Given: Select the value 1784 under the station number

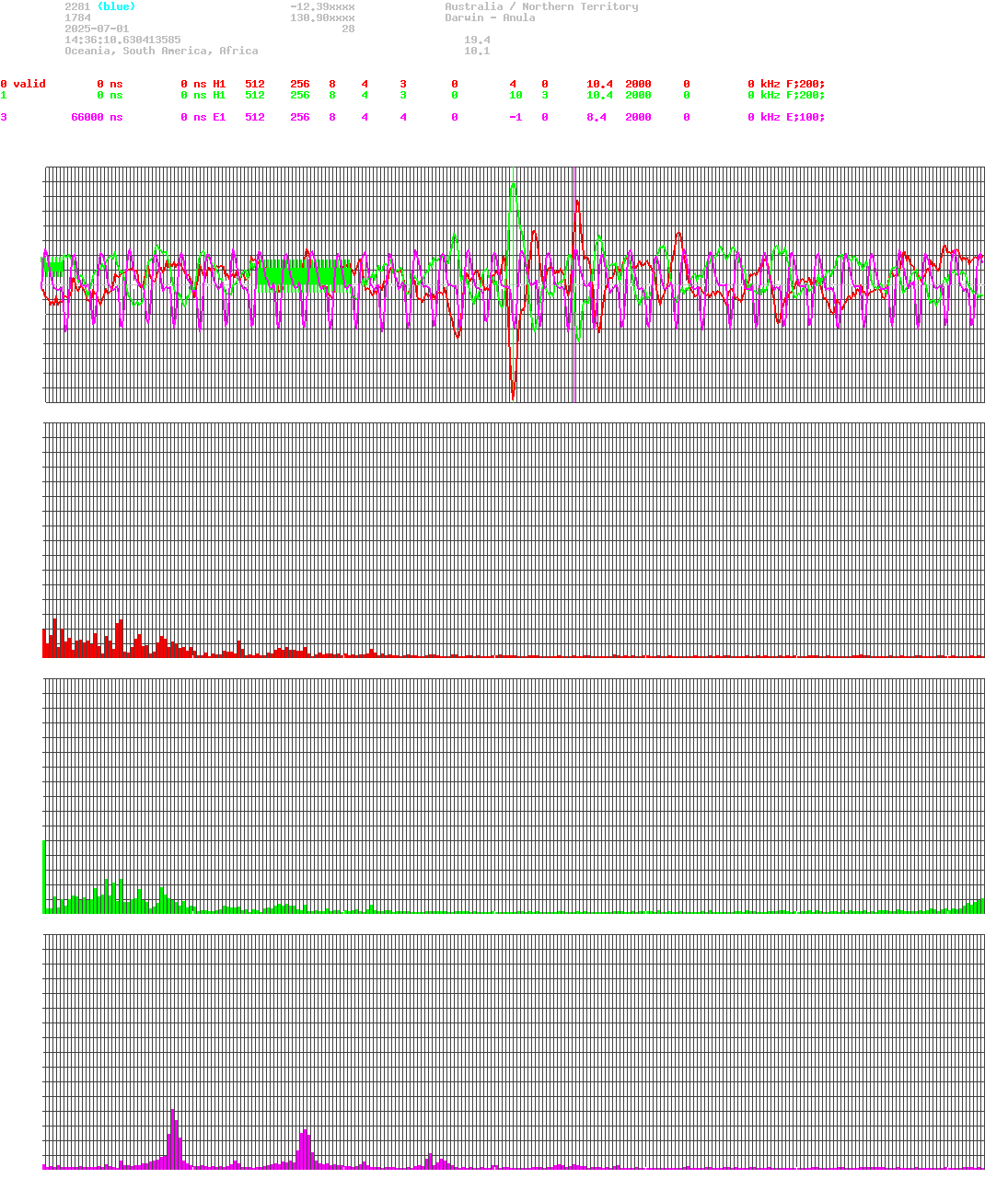Looking at the screenshot, I should [x=77, y=17].
